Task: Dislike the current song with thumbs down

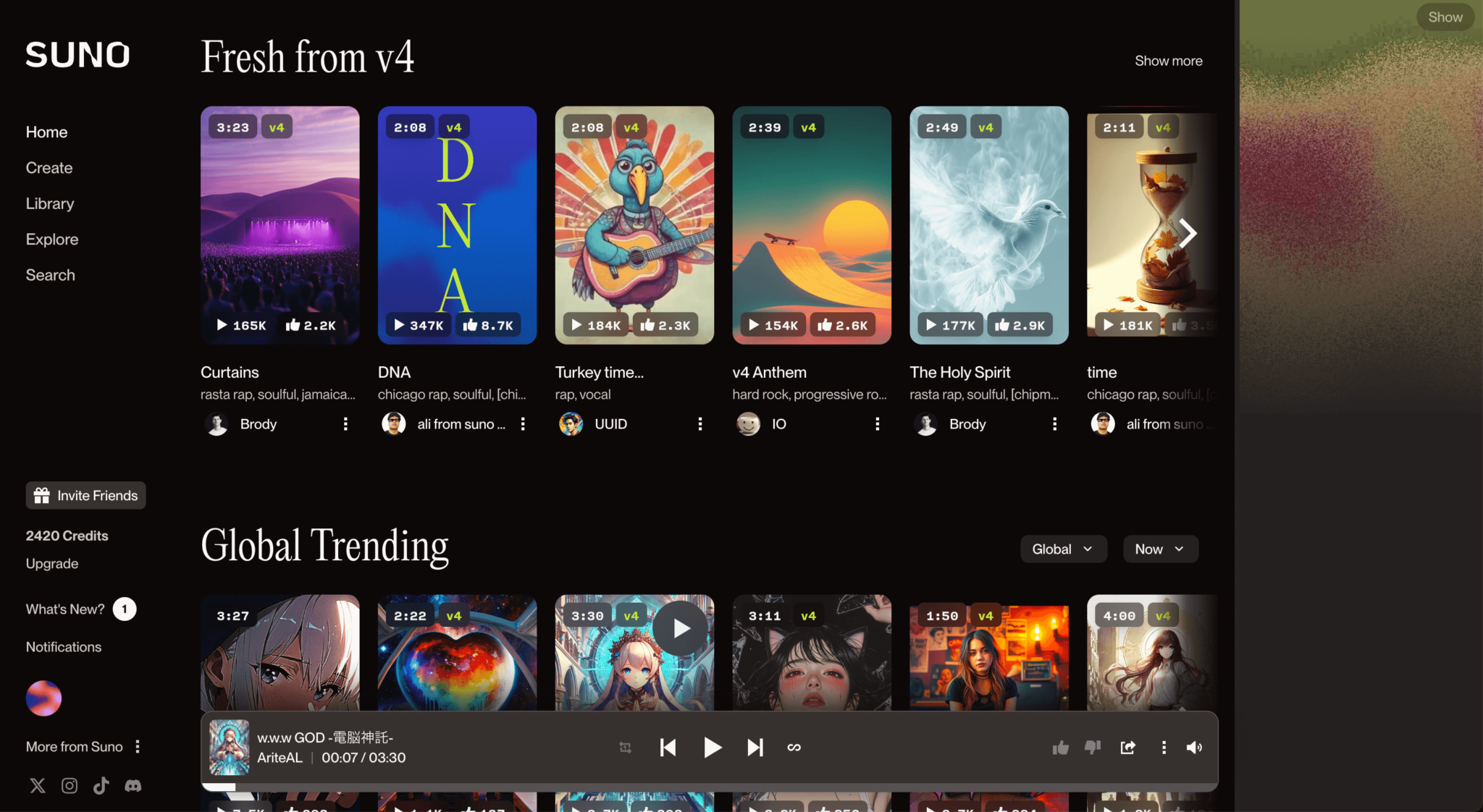Action: click(x=1092, y=748)
